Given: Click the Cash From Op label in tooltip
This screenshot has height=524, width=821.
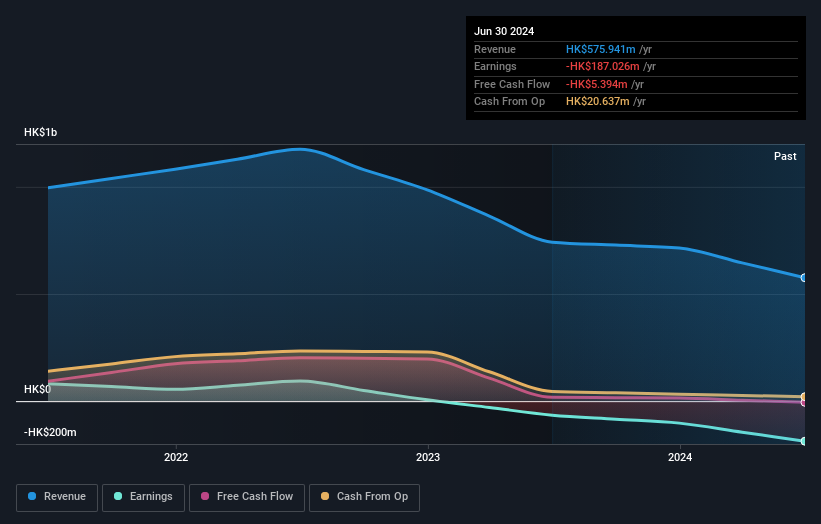Looking at the screenshot, I should [509, 102].
